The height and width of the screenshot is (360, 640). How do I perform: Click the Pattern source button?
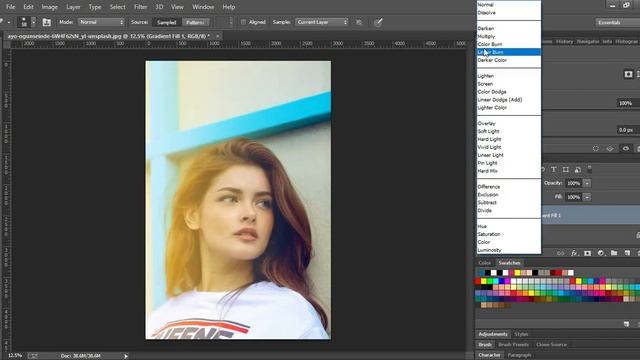196,22
